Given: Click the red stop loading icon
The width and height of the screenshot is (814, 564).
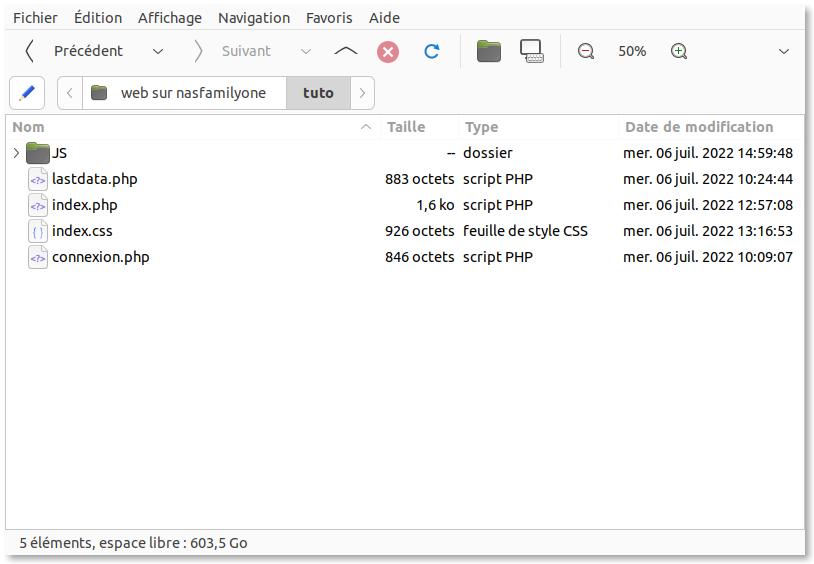Looking at the screenshot, I should 388,51.
